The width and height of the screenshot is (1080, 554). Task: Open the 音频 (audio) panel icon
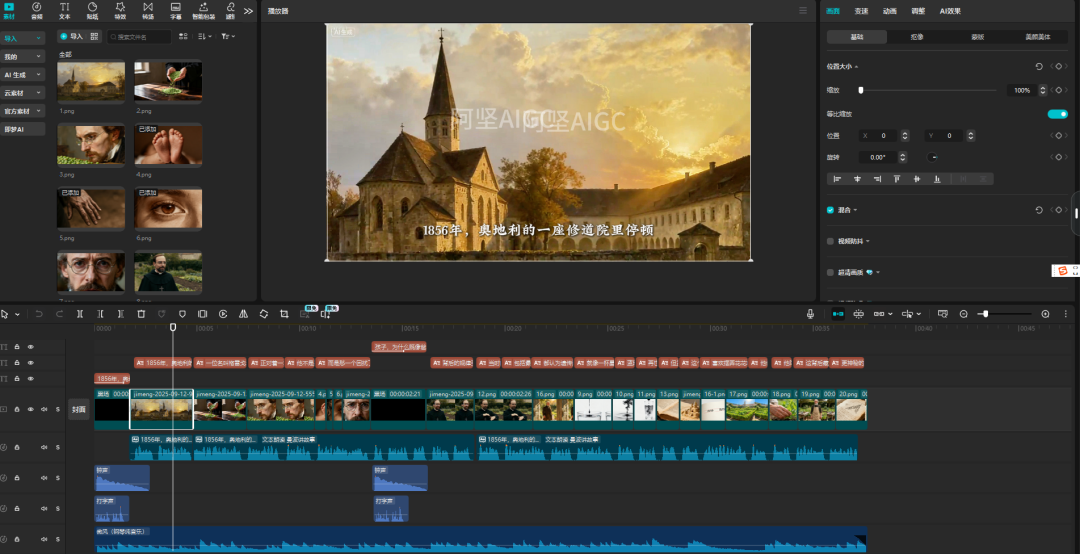coord(37,10)
